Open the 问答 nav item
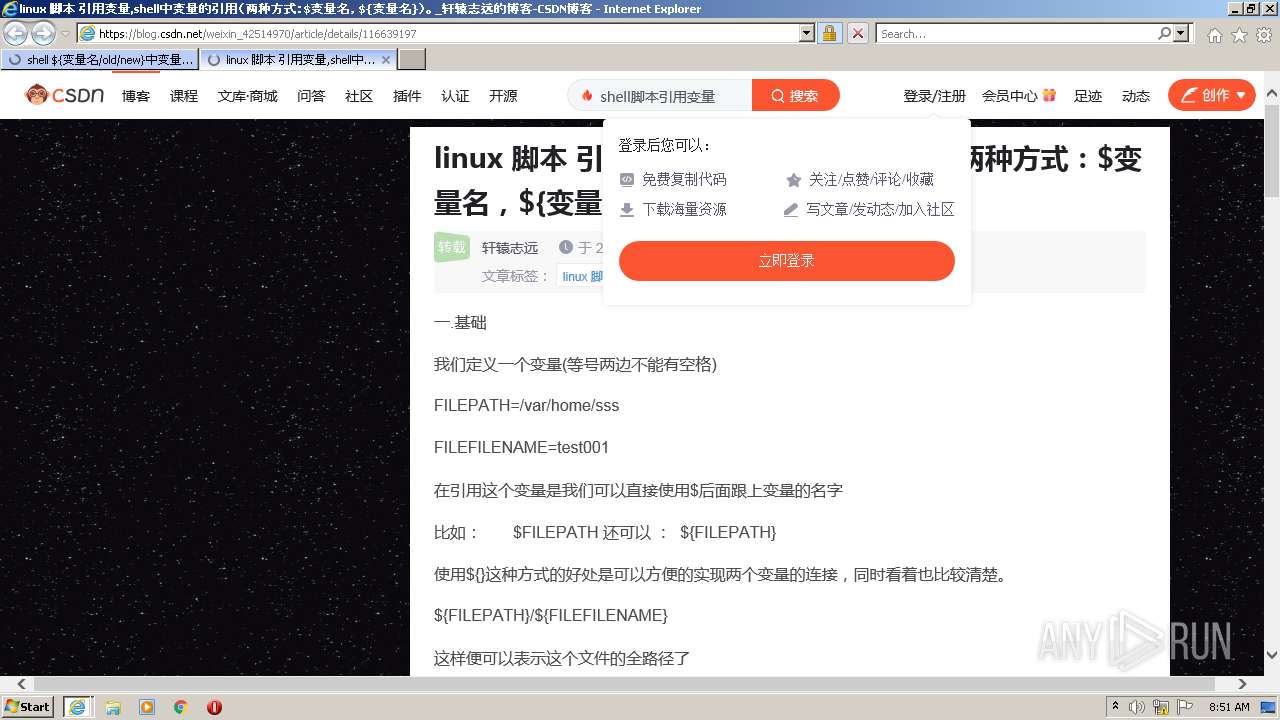The width and height of the screenshot is (1280, 720). (x=311, y=96)
